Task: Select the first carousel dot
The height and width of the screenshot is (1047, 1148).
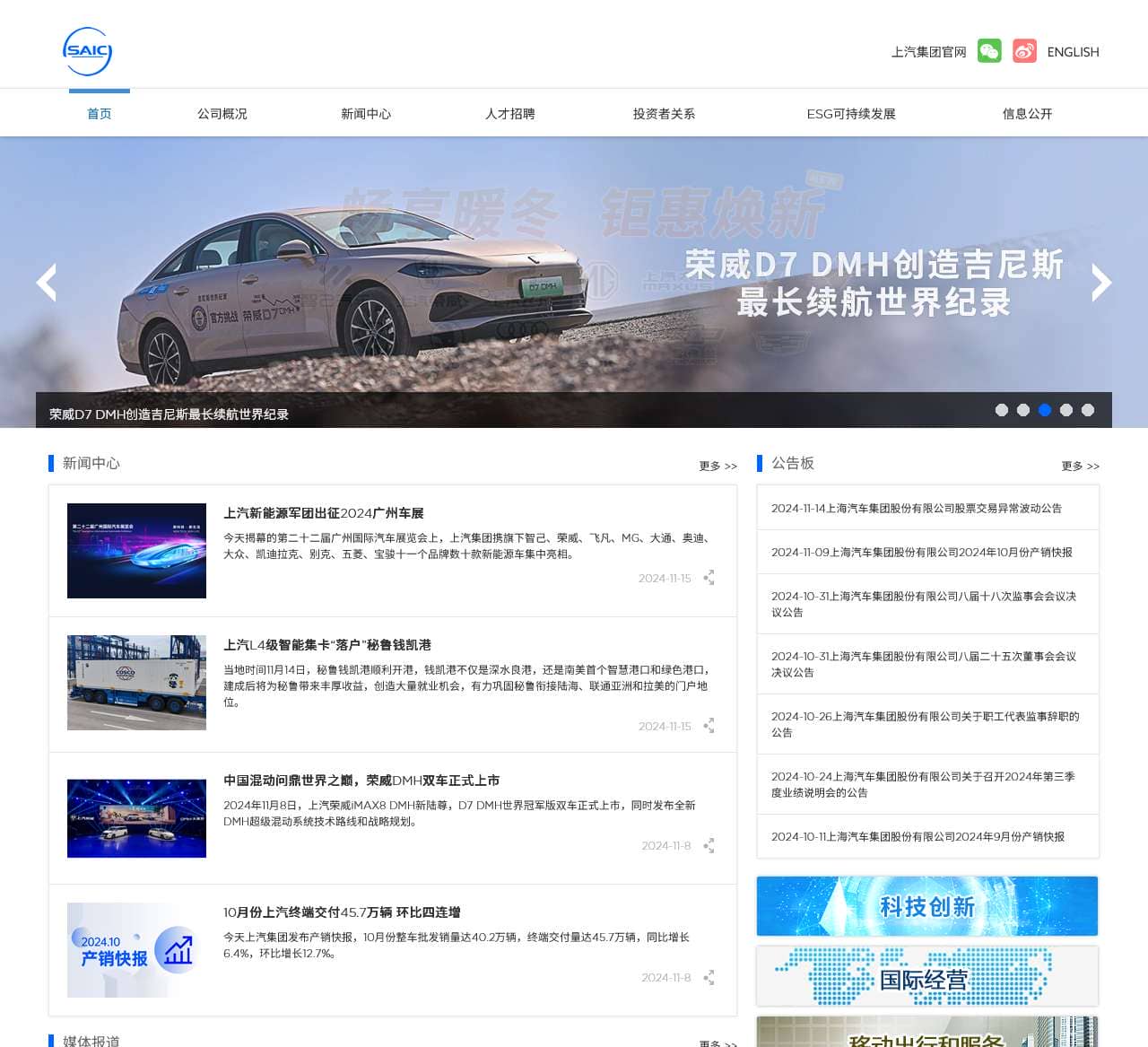Action: (x=1002, y=410)
